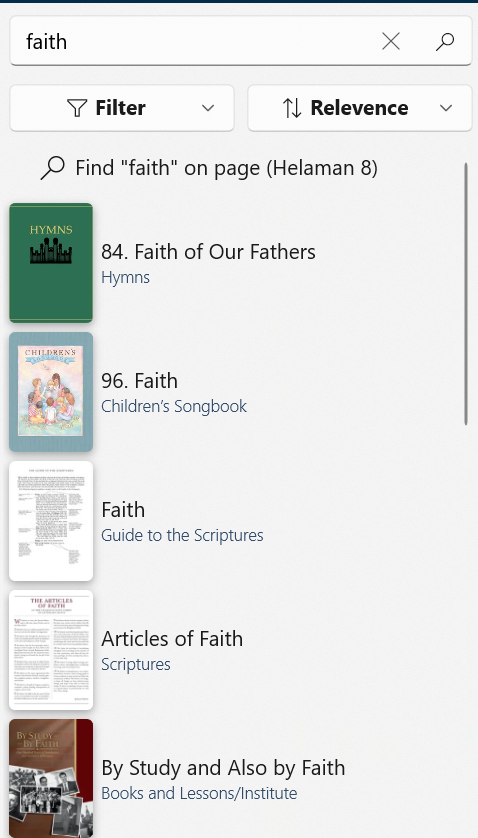Expand the Filter dropdown chevron
Screen dimensions: 478x838
click(x=208, y=108)
